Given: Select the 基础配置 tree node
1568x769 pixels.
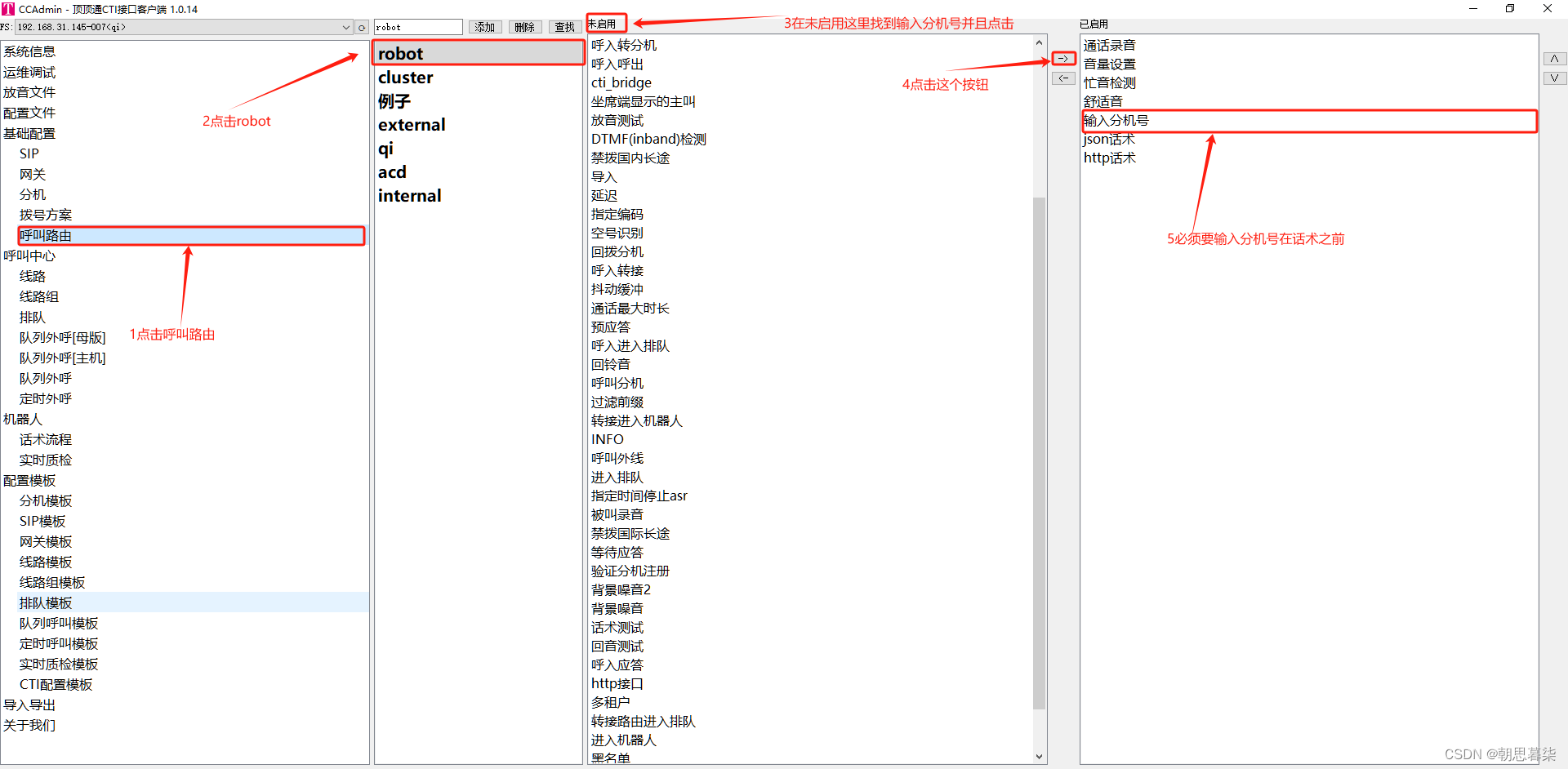Looking at the screenshot, I should click(x=29, y=134).
